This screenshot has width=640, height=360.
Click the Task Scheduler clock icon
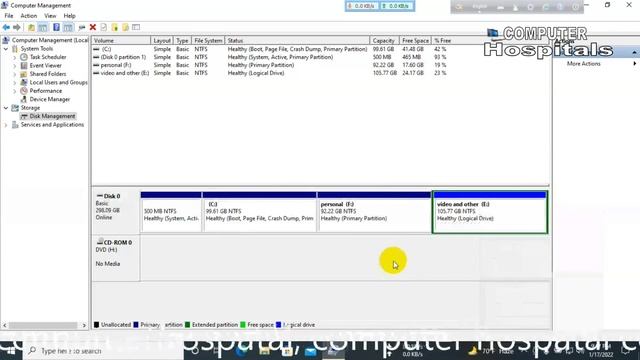24,57
